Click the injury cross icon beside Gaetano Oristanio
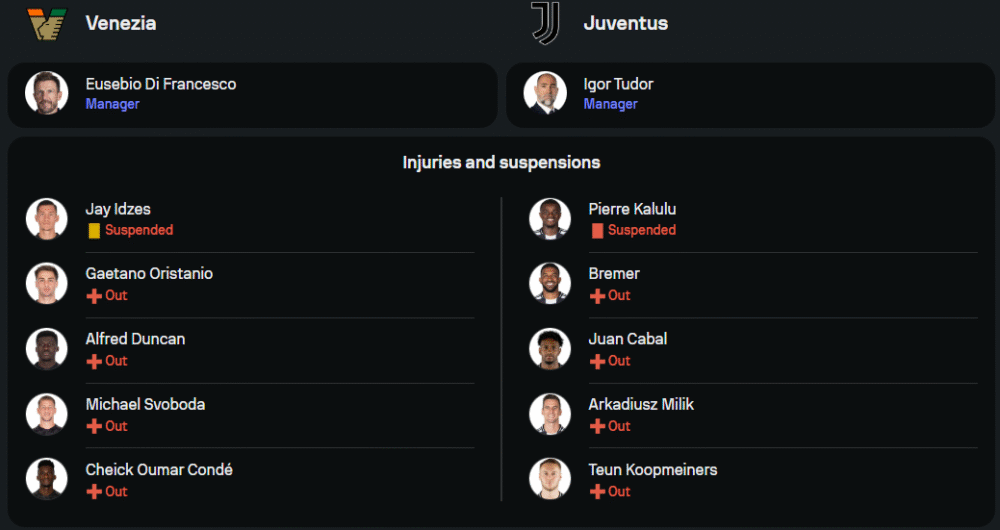 click(94, 296)
